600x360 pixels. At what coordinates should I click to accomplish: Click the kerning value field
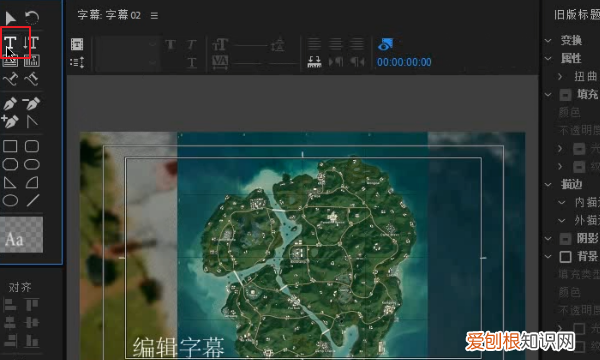250,63
